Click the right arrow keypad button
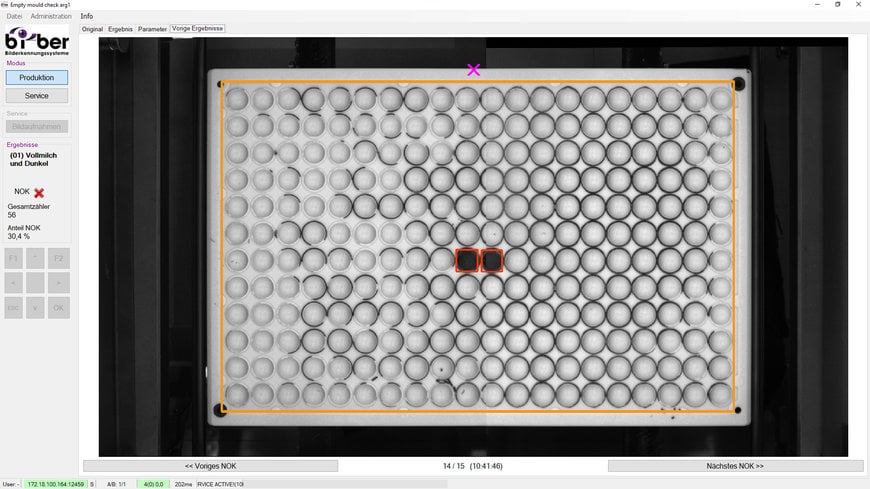 [x=58, y=283]
